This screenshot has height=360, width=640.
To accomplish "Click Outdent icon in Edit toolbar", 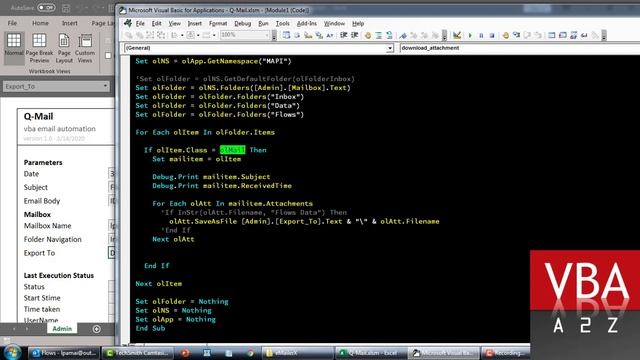I will click(355, 36).
